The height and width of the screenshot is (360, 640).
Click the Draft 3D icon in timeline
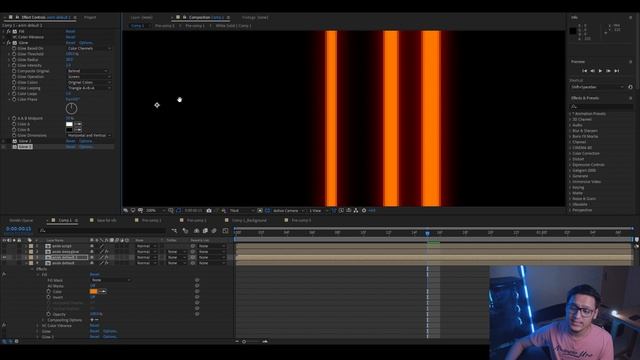pyautogui.click(x=185, y=231)
